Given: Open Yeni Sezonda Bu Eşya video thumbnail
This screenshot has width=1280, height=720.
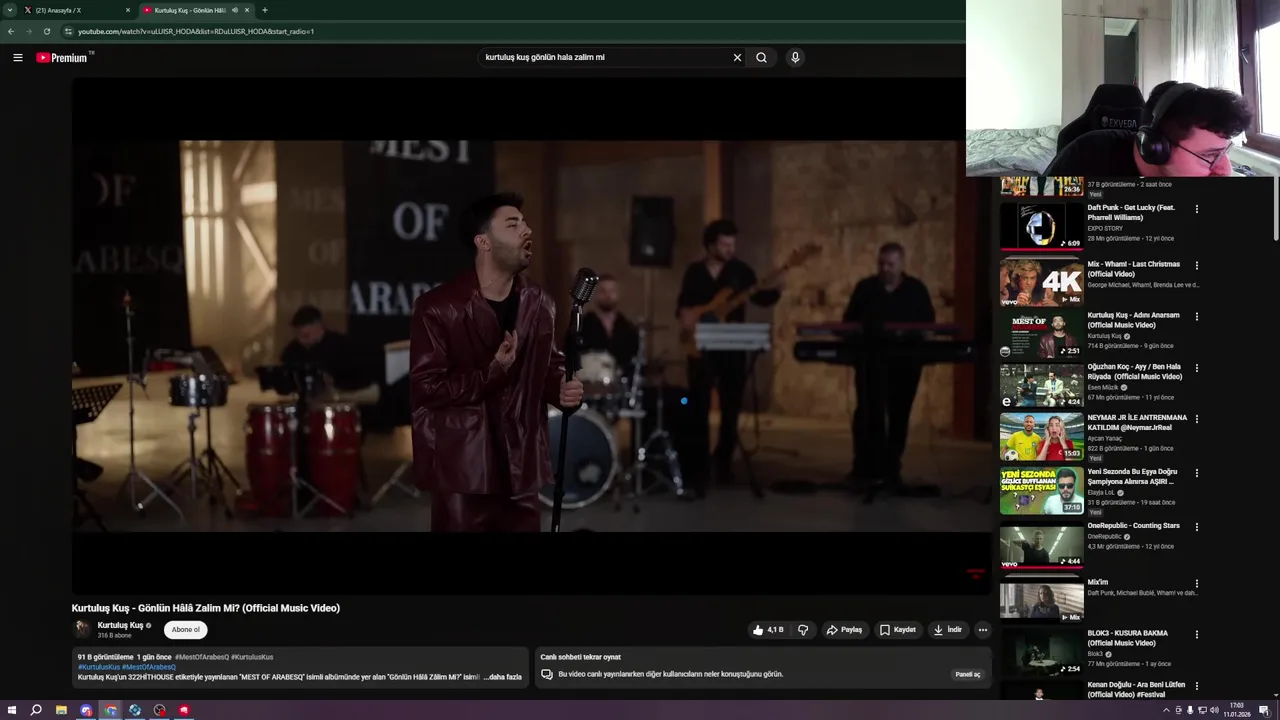Looking at the screenshot, I should pos(1041,490).
